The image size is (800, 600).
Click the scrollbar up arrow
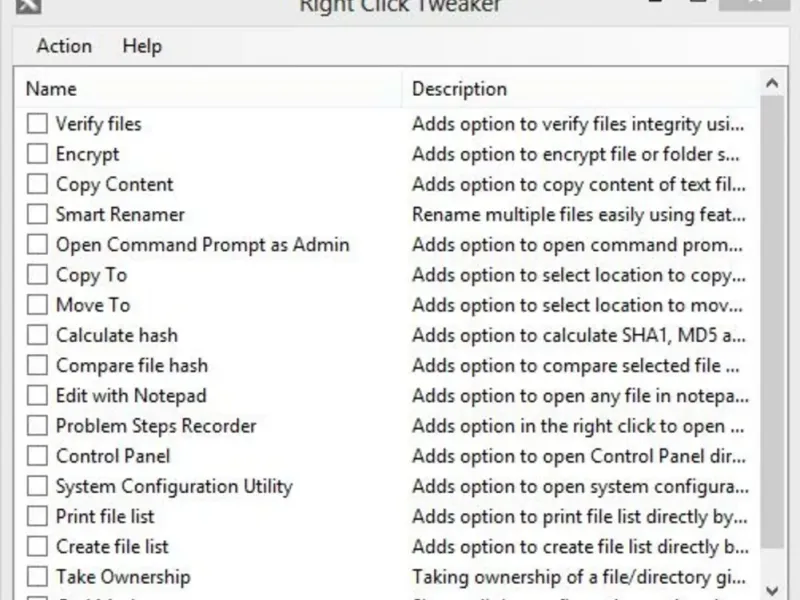771,85
